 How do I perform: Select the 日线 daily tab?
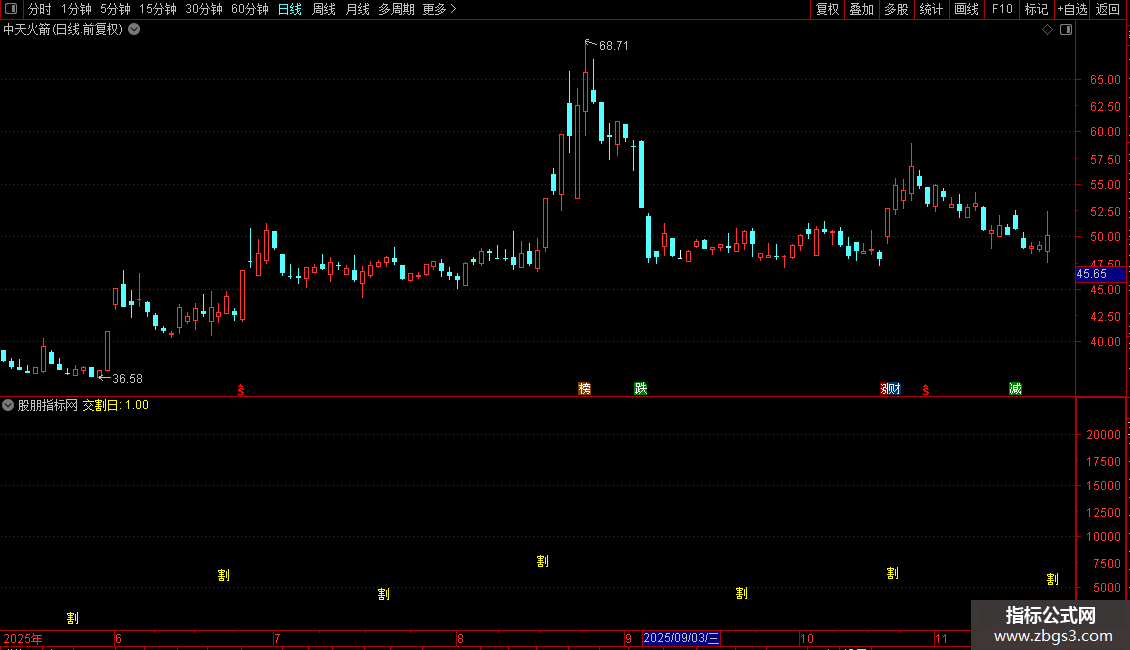290,9
